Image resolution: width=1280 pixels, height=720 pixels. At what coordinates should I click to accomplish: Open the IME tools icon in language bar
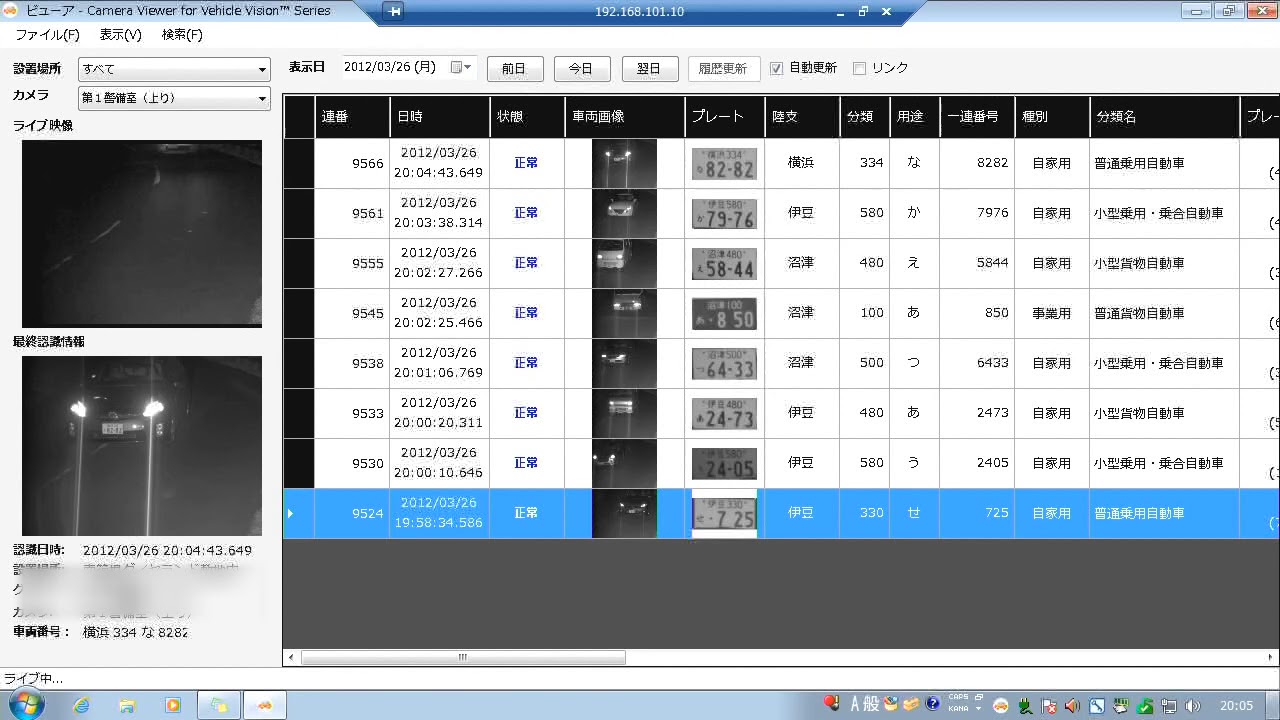click(x=891, y=704)
